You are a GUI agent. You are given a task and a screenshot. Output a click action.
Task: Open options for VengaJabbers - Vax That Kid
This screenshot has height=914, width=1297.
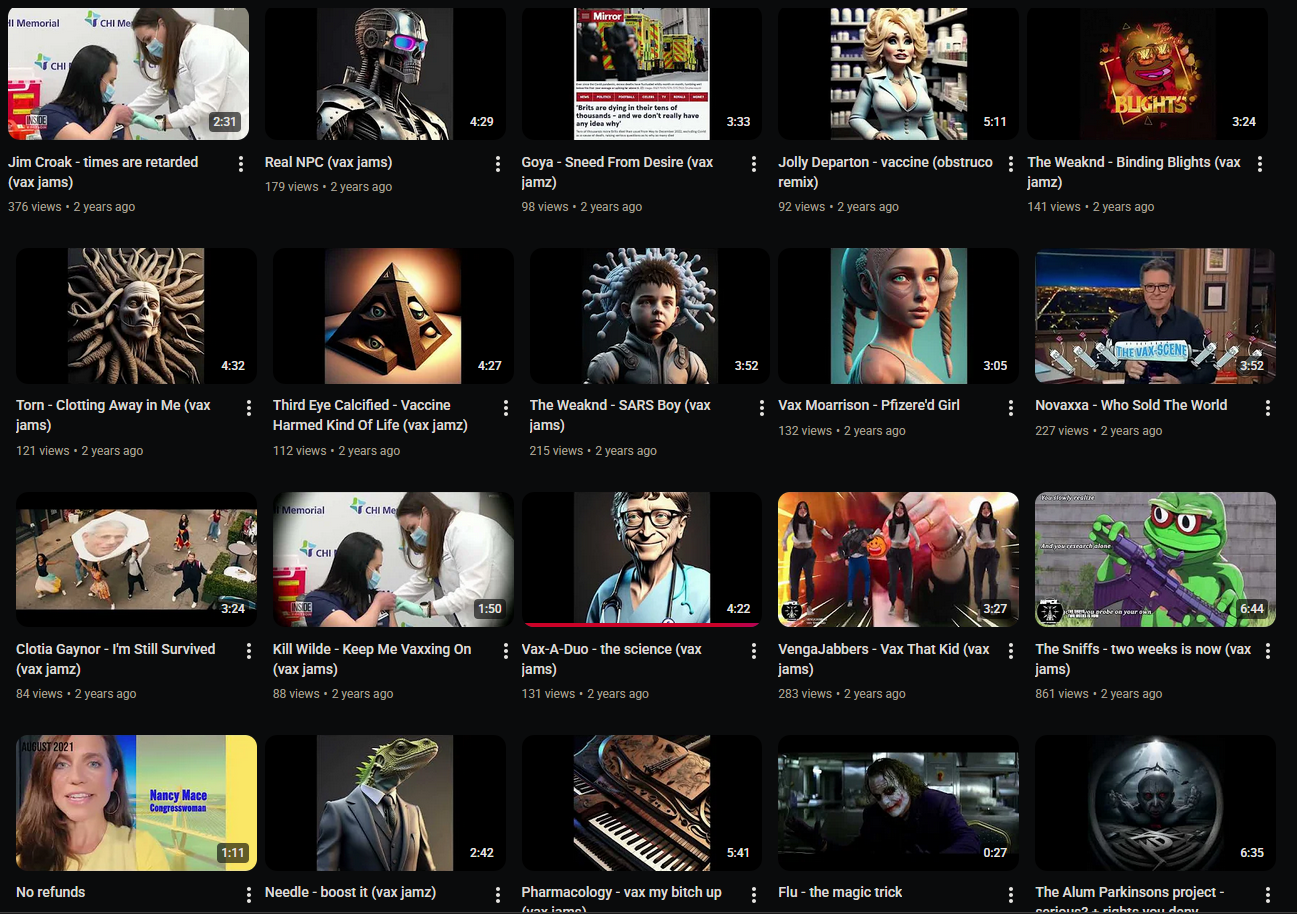[x=1011, y=651]
